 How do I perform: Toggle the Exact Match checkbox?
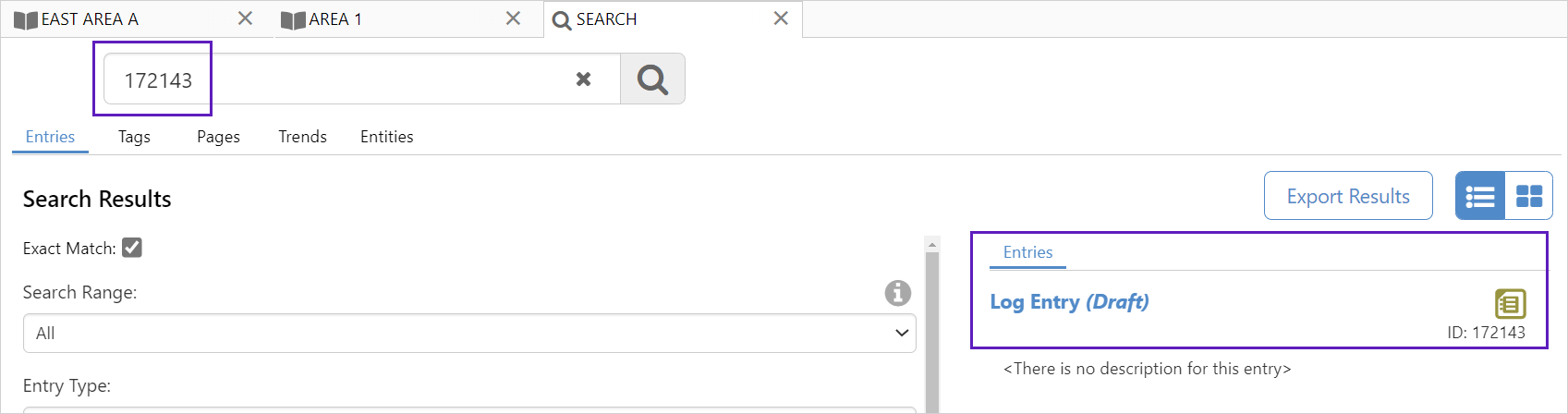point(132,248)
